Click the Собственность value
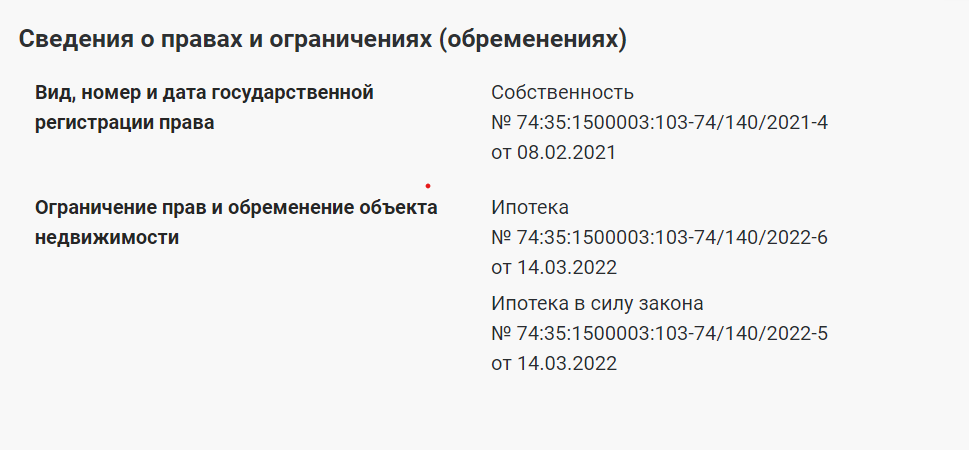The height and width of the screenshot is (450, 969). coord(562,92)
